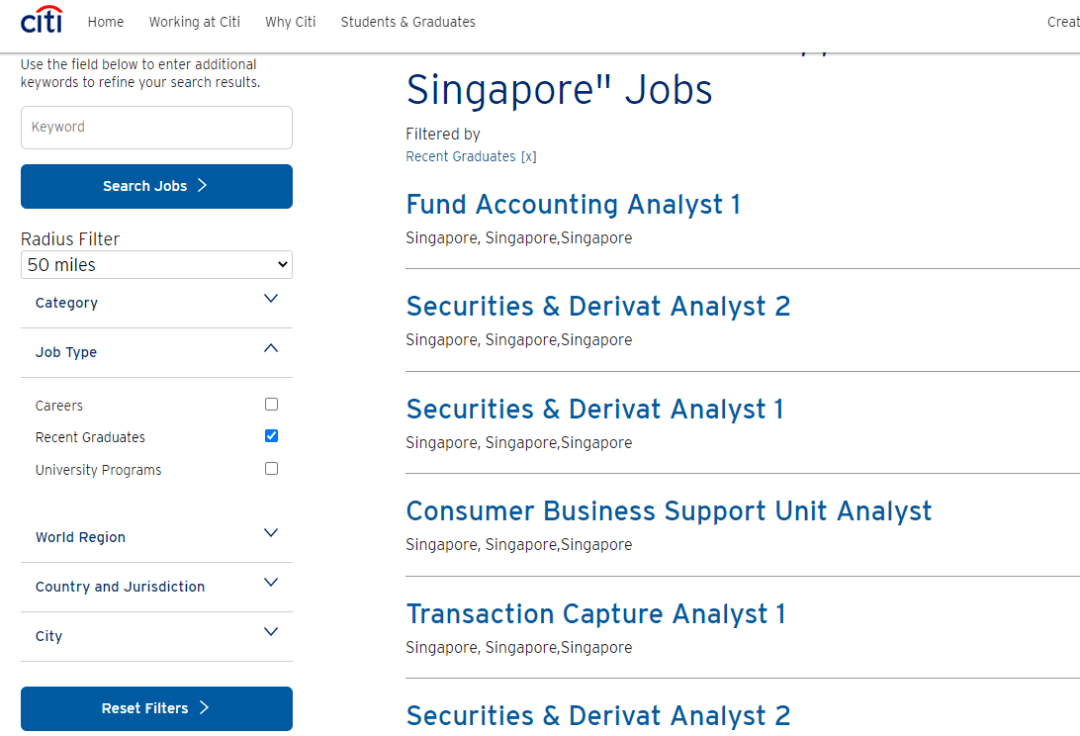Expand Country and Jurisdiction filter
The height and width of the screenshot is (736, 1080).
(x=270, y=583)
